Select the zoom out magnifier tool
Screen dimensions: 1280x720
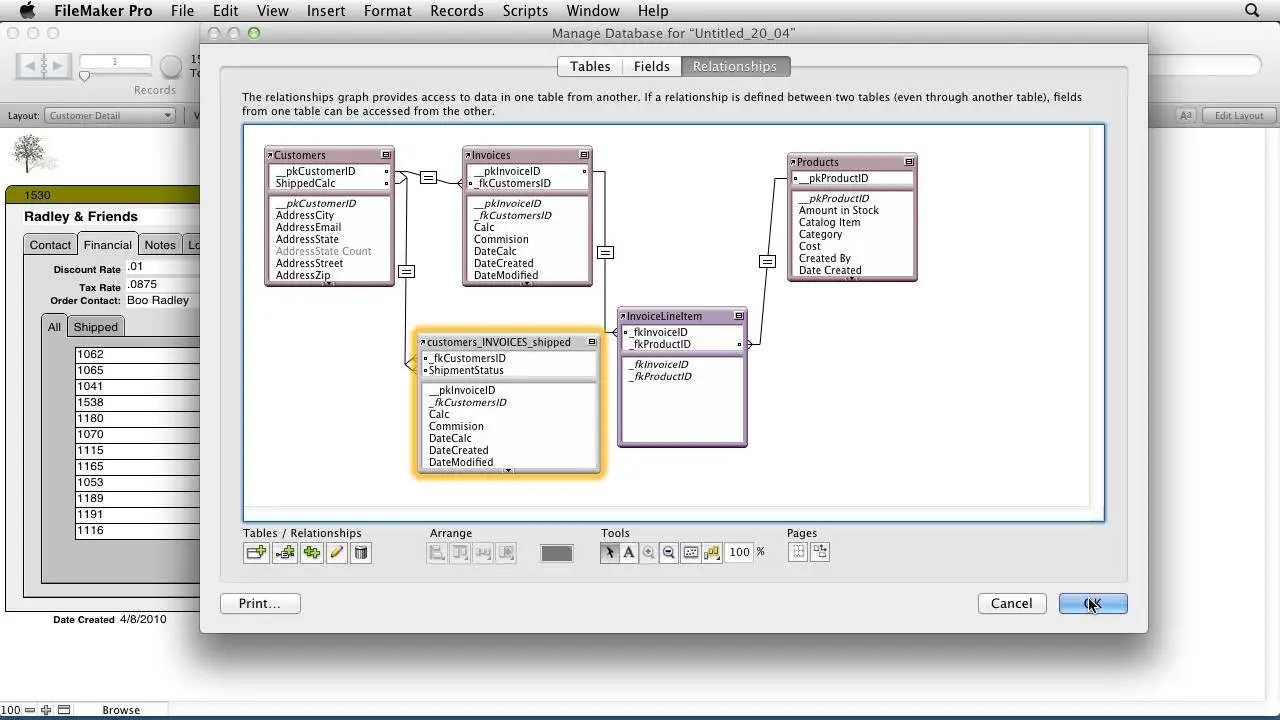(669, 552)
